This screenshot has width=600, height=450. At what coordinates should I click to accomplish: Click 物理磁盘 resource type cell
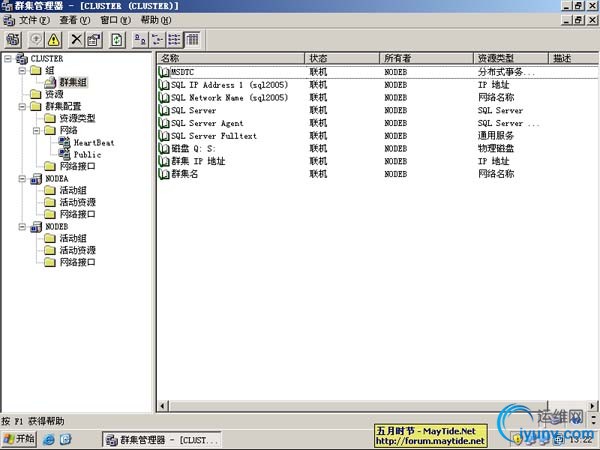(x=496, y=148)
